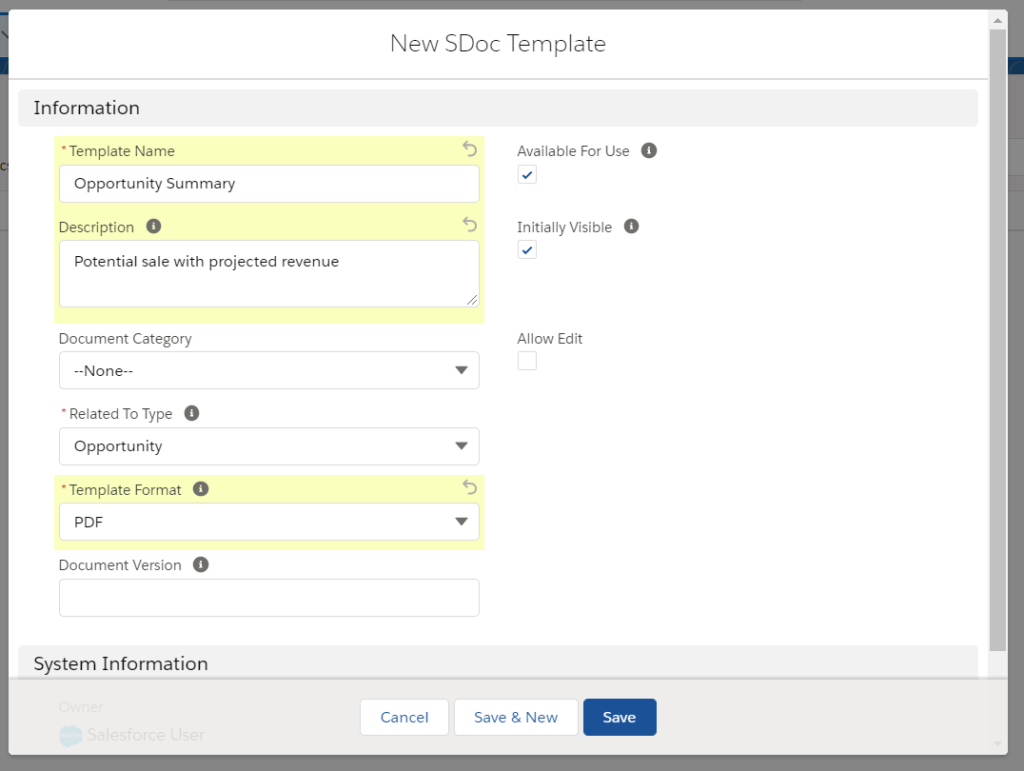Click the Save & New button
Image resolution: width=1024 pixels, height=771 pixels.
point(516,717)
